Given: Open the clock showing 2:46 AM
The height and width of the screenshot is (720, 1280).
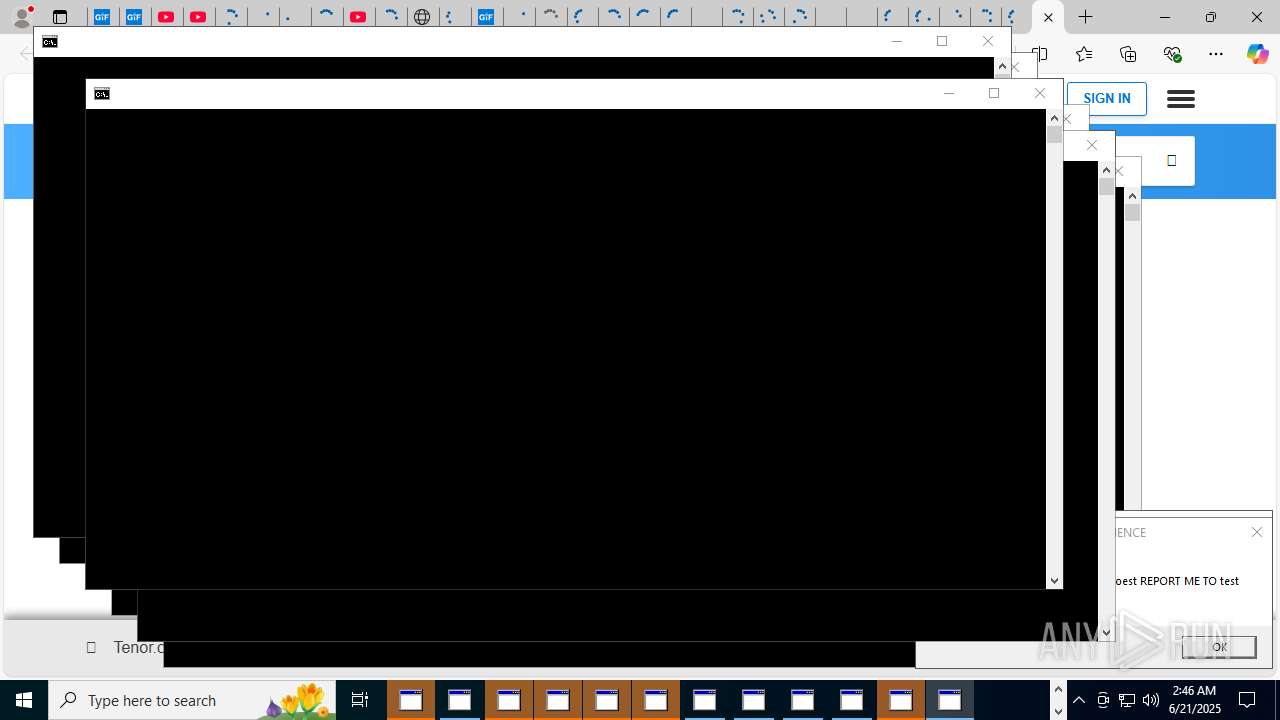Looking at the screenshot, I should click(x=1195, y=700).
